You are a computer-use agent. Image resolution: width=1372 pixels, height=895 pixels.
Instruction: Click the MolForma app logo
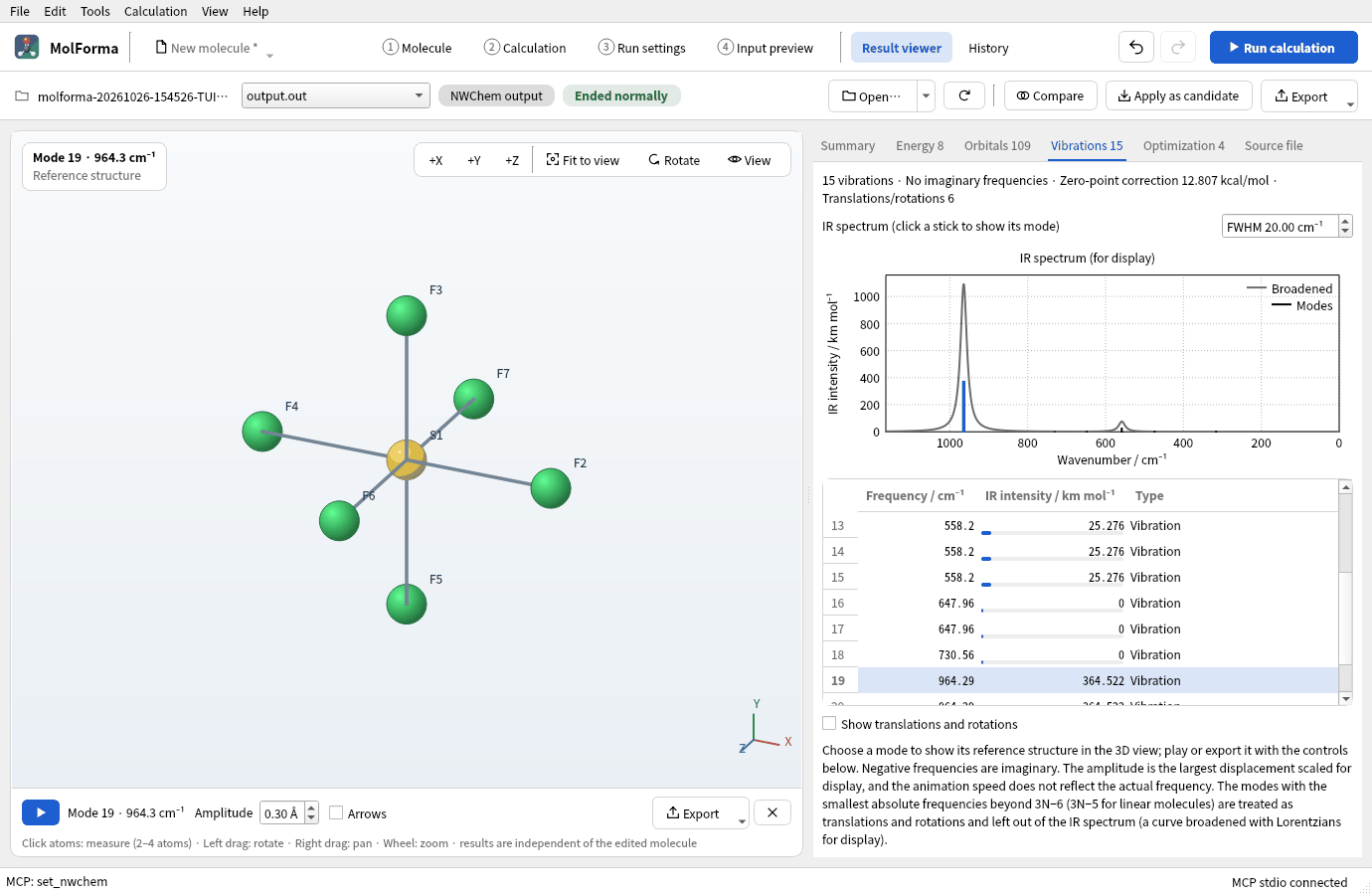(27, 47)
